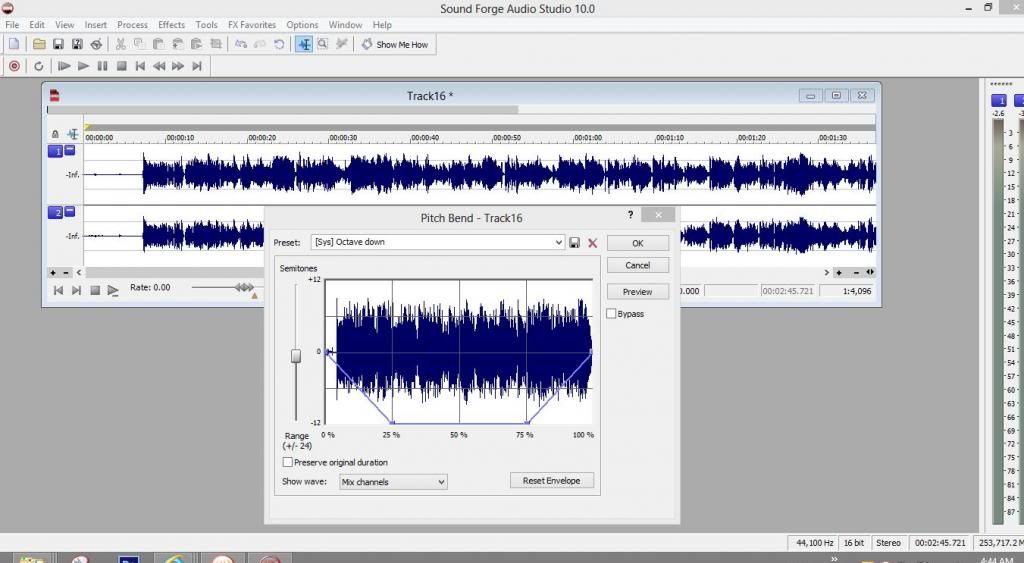Viewport: 1024px width, 563px height.
Task: Click the Reset Envelope button
Action: click(x=551, y=481)
